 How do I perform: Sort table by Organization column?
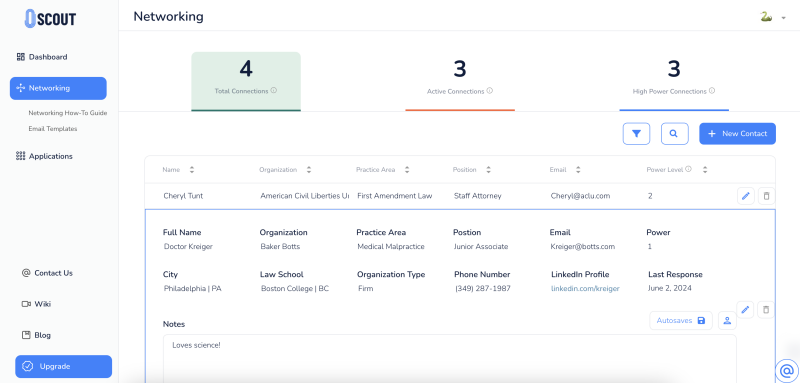click(x=309, y=170)
